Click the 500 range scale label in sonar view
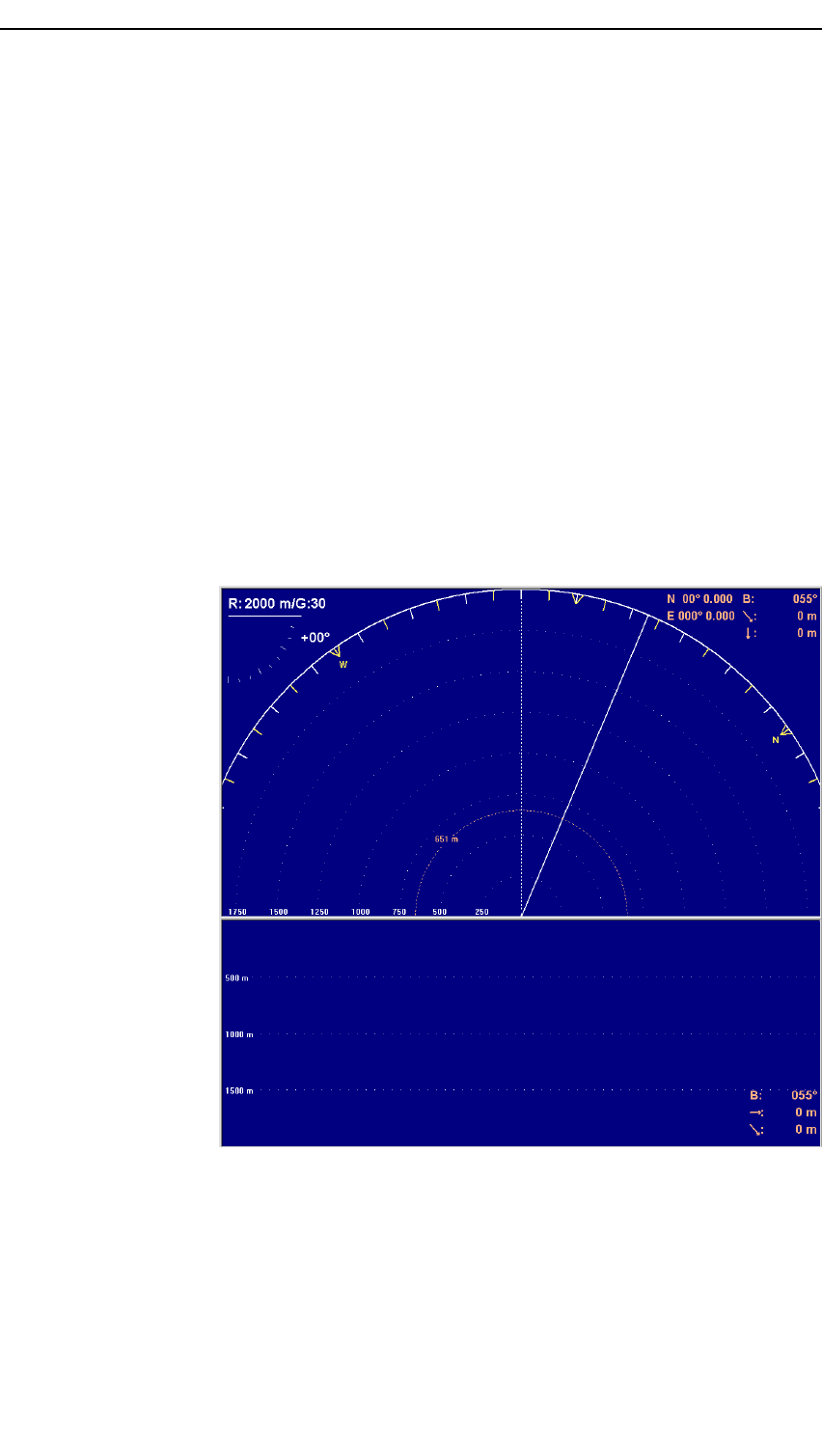822x1456 pixels. tap(440, 912)
